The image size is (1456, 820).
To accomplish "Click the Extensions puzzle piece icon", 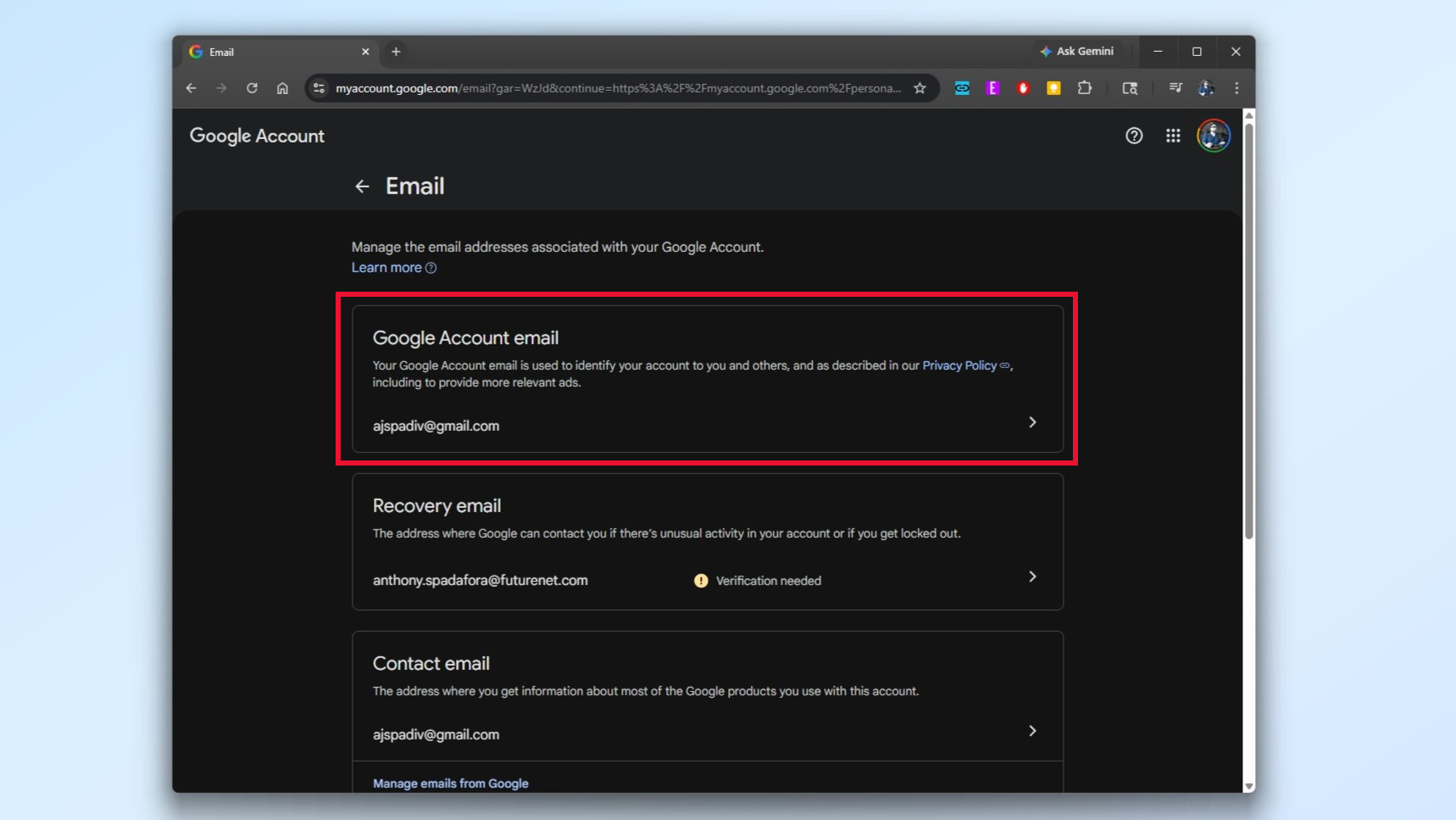I will pos(1086,87).
